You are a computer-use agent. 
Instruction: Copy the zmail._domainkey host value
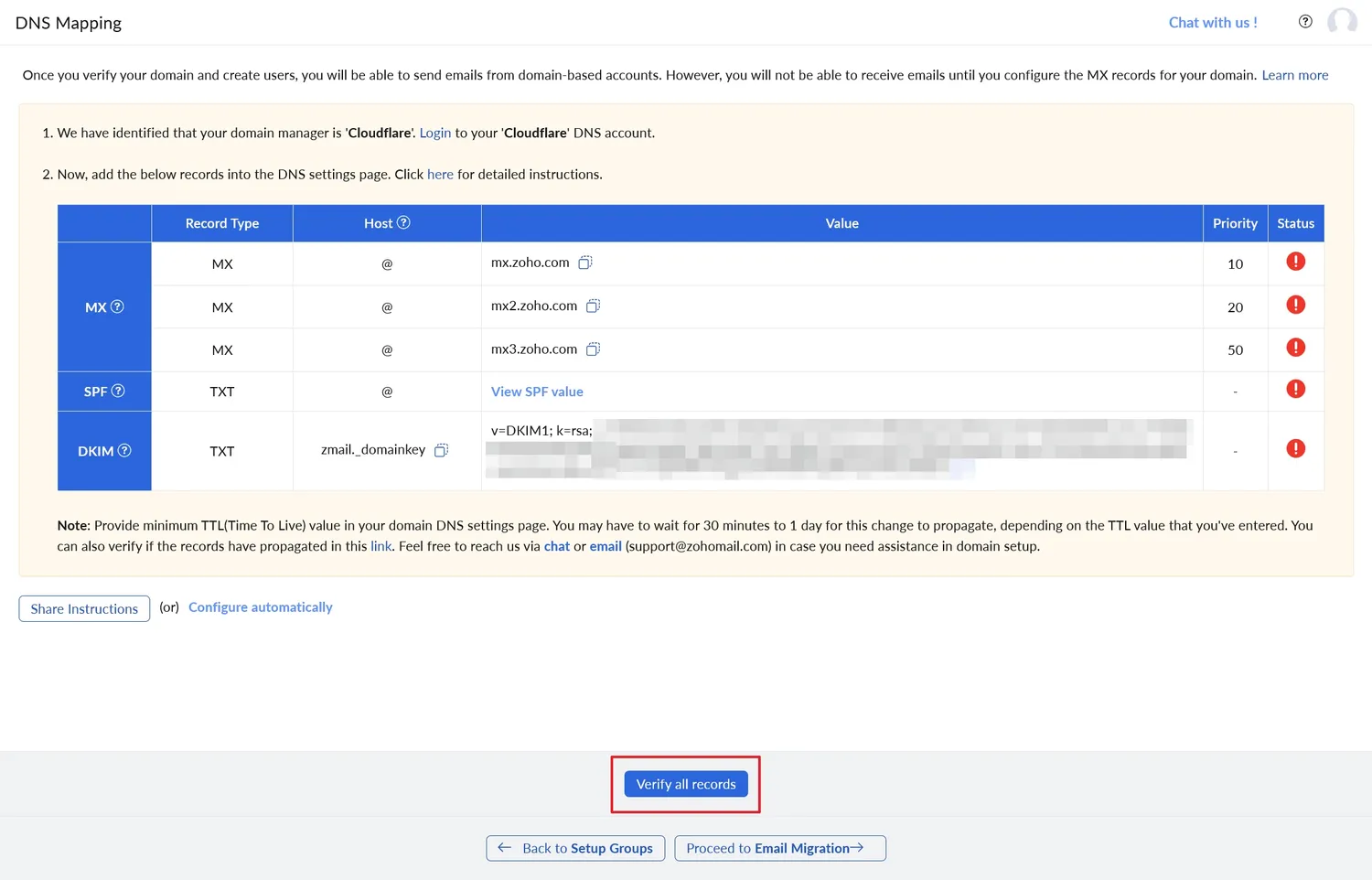[x=441, y=450]
